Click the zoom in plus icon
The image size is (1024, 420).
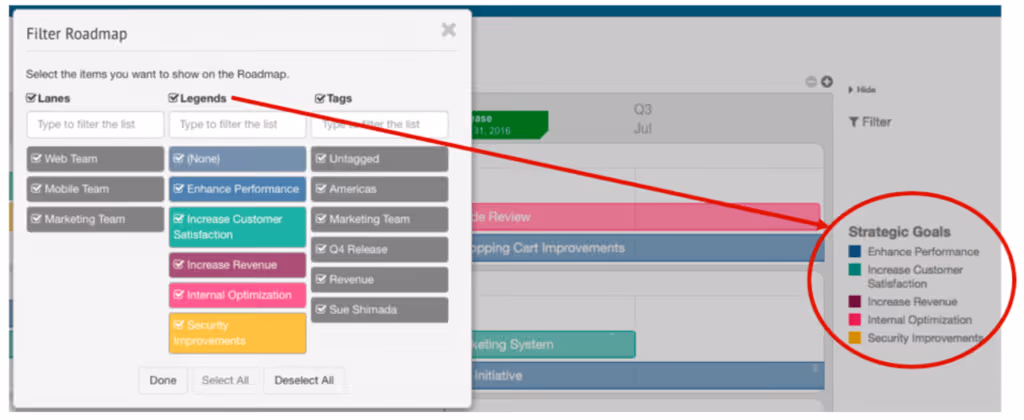click(x=827, y=82)
